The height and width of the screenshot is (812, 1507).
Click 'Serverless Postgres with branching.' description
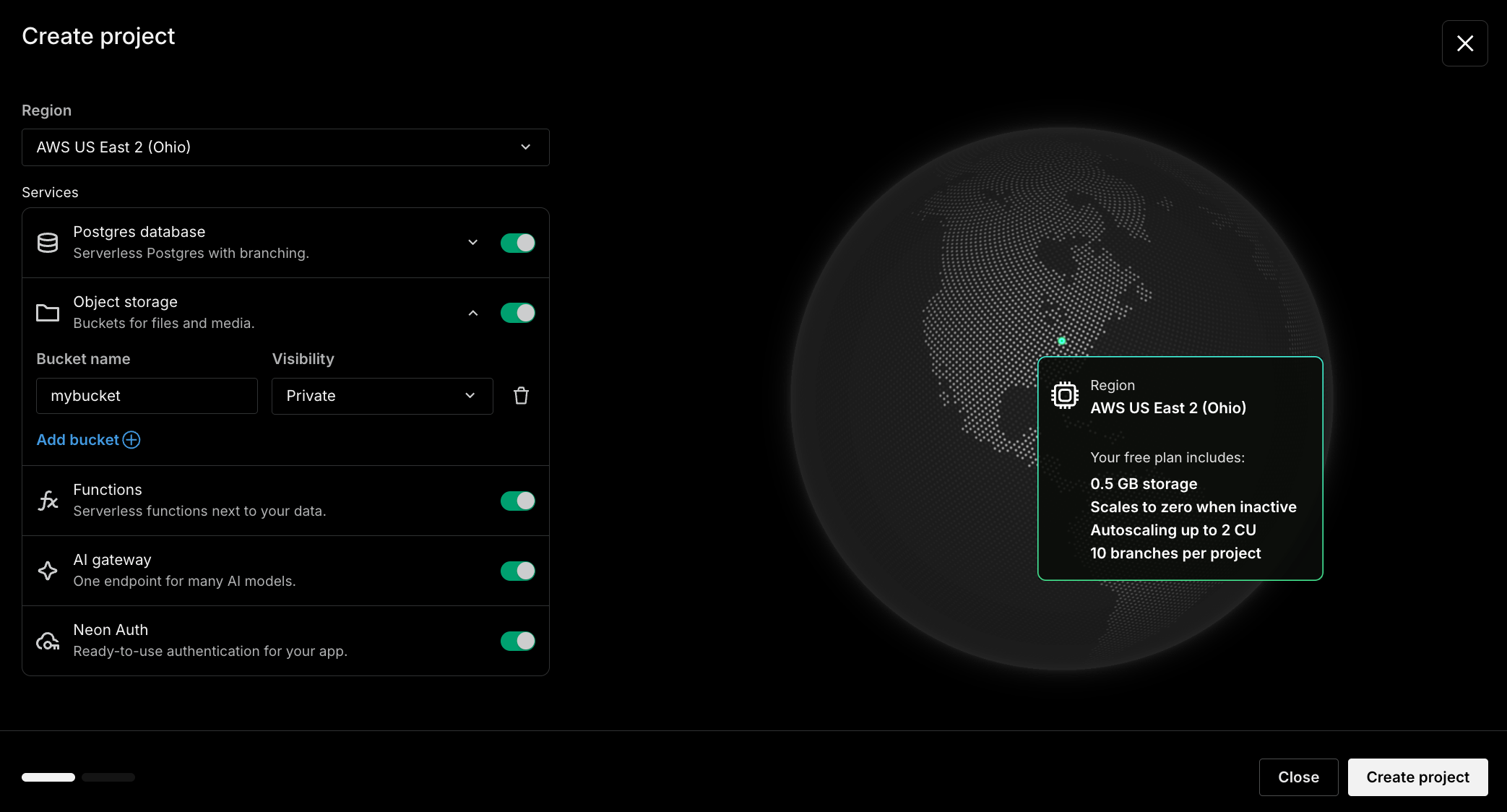pyautogui.click(x=191, y=253)
